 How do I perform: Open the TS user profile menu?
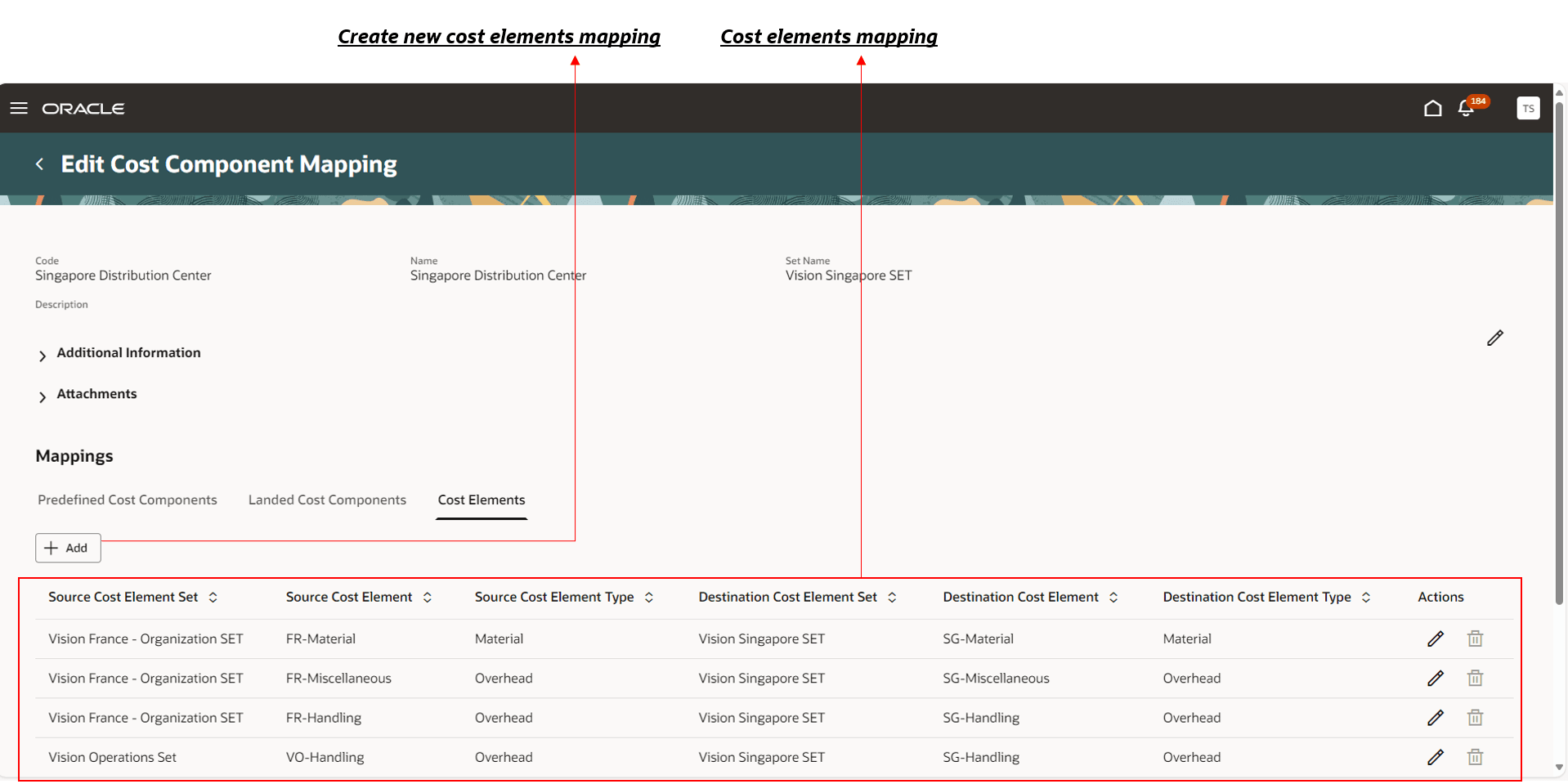[x=1528, y=107]
